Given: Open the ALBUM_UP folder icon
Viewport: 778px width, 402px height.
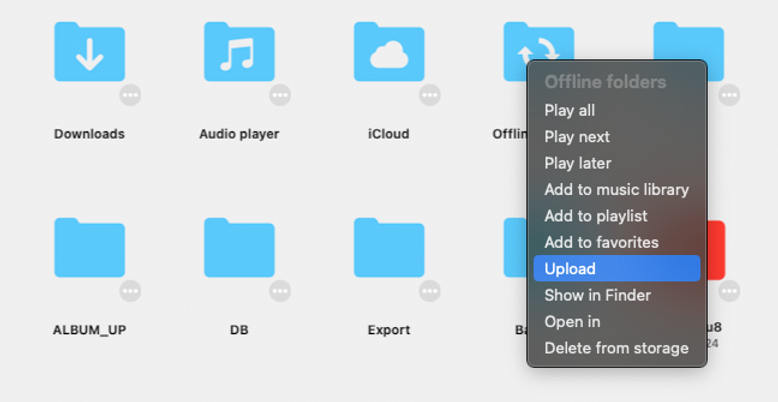Looking at the screenshot, I should click(x=89, y=247).
